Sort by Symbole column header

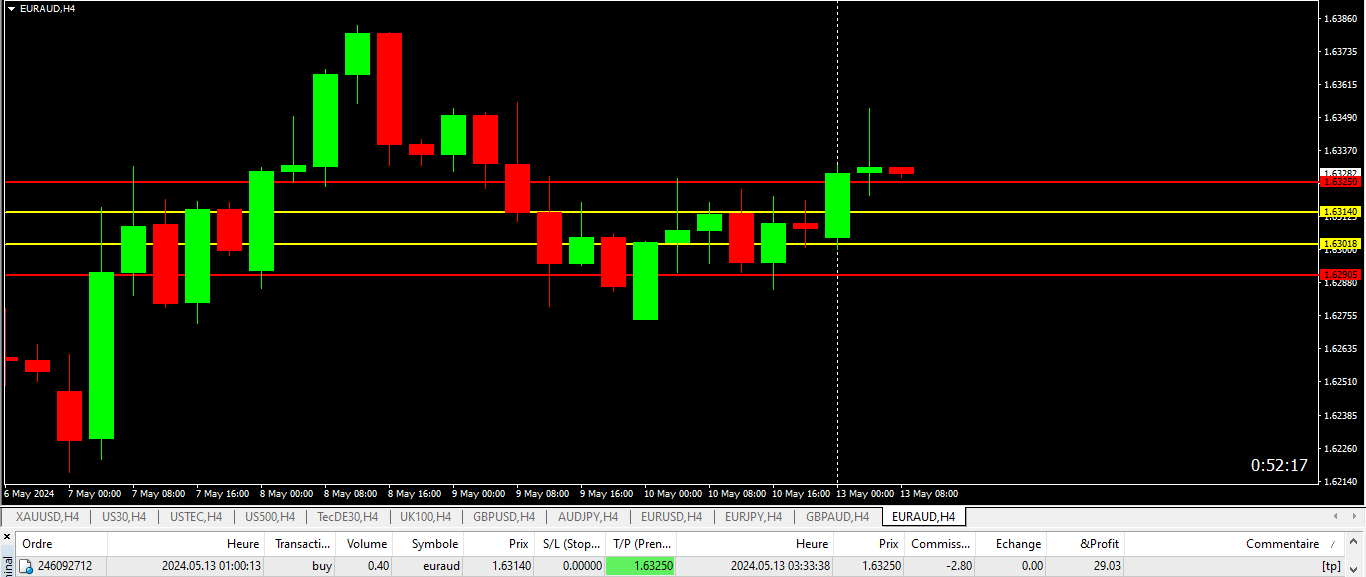pos(428,544)
